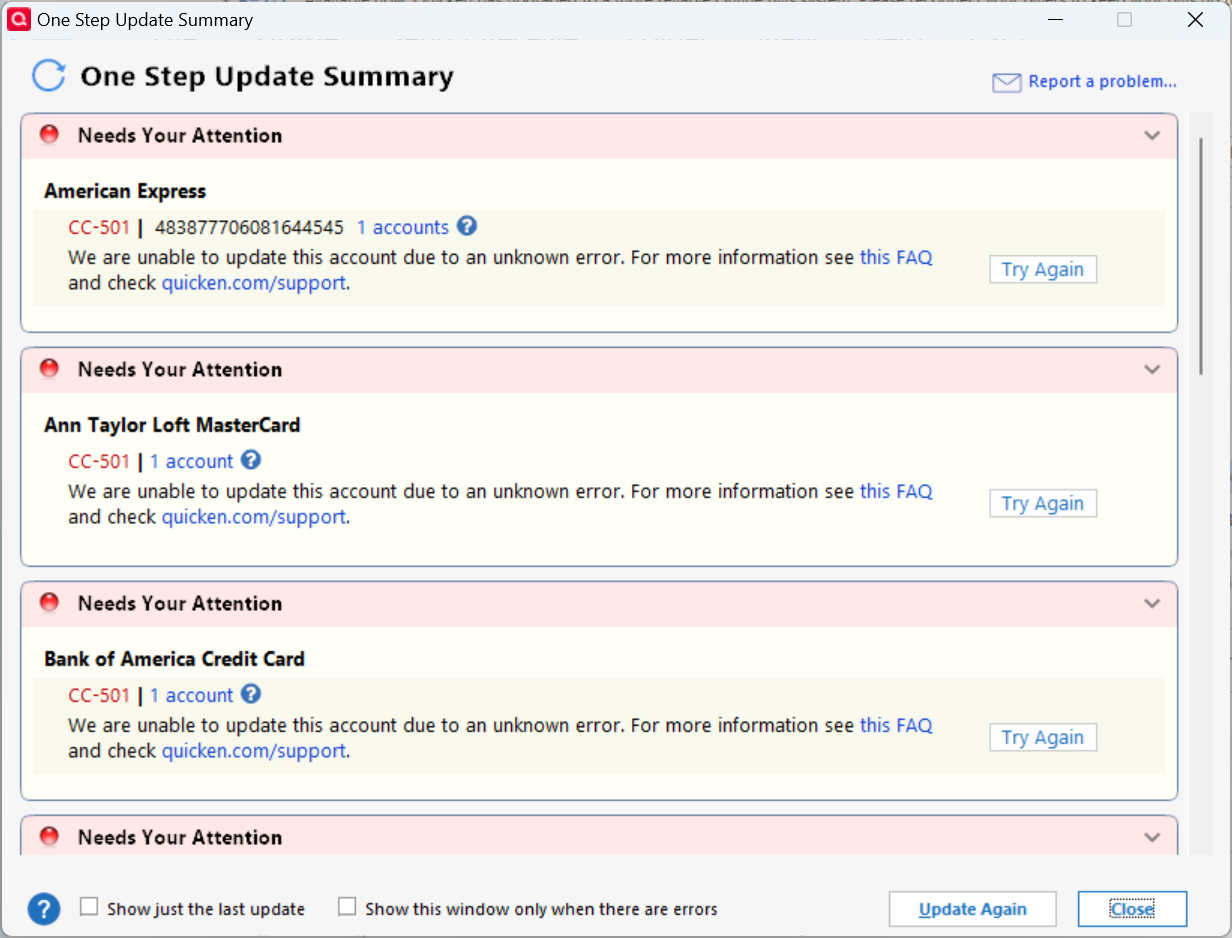Open quicken.com/support link under American Express
The image size is (1232, 938).
(254, 284)
